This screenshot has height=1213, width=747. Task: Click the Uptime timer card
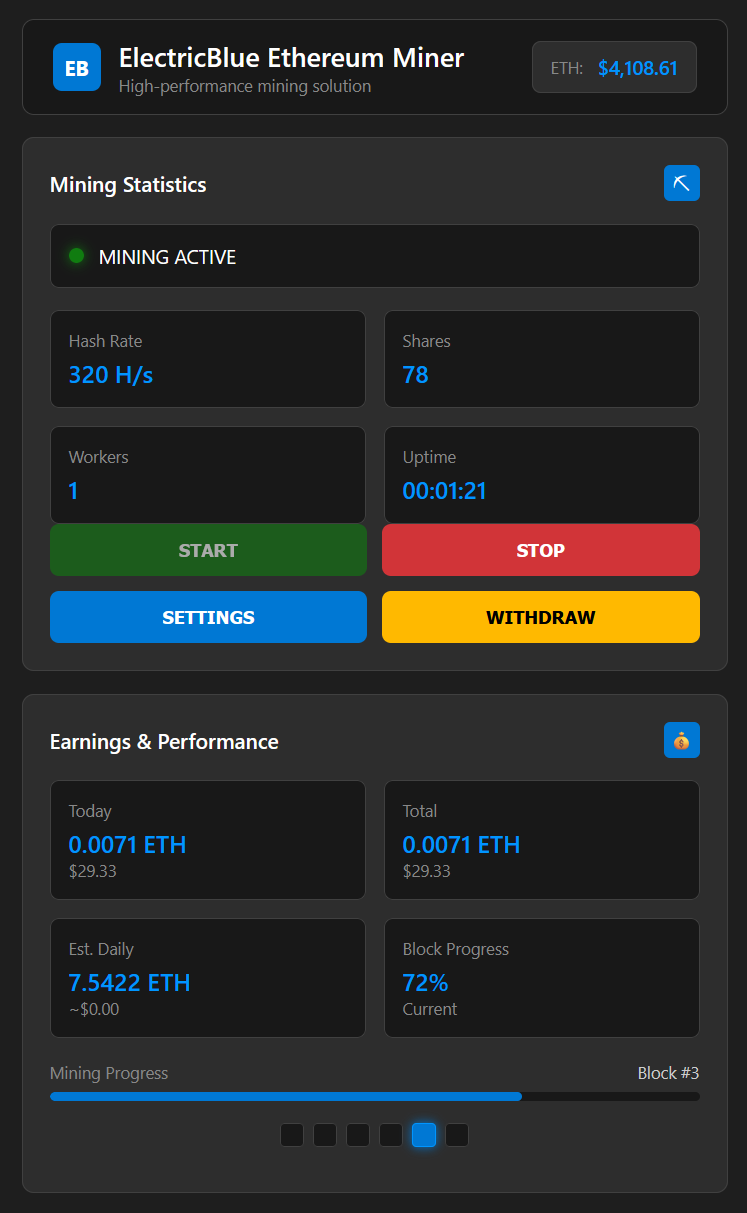point(541,475)
